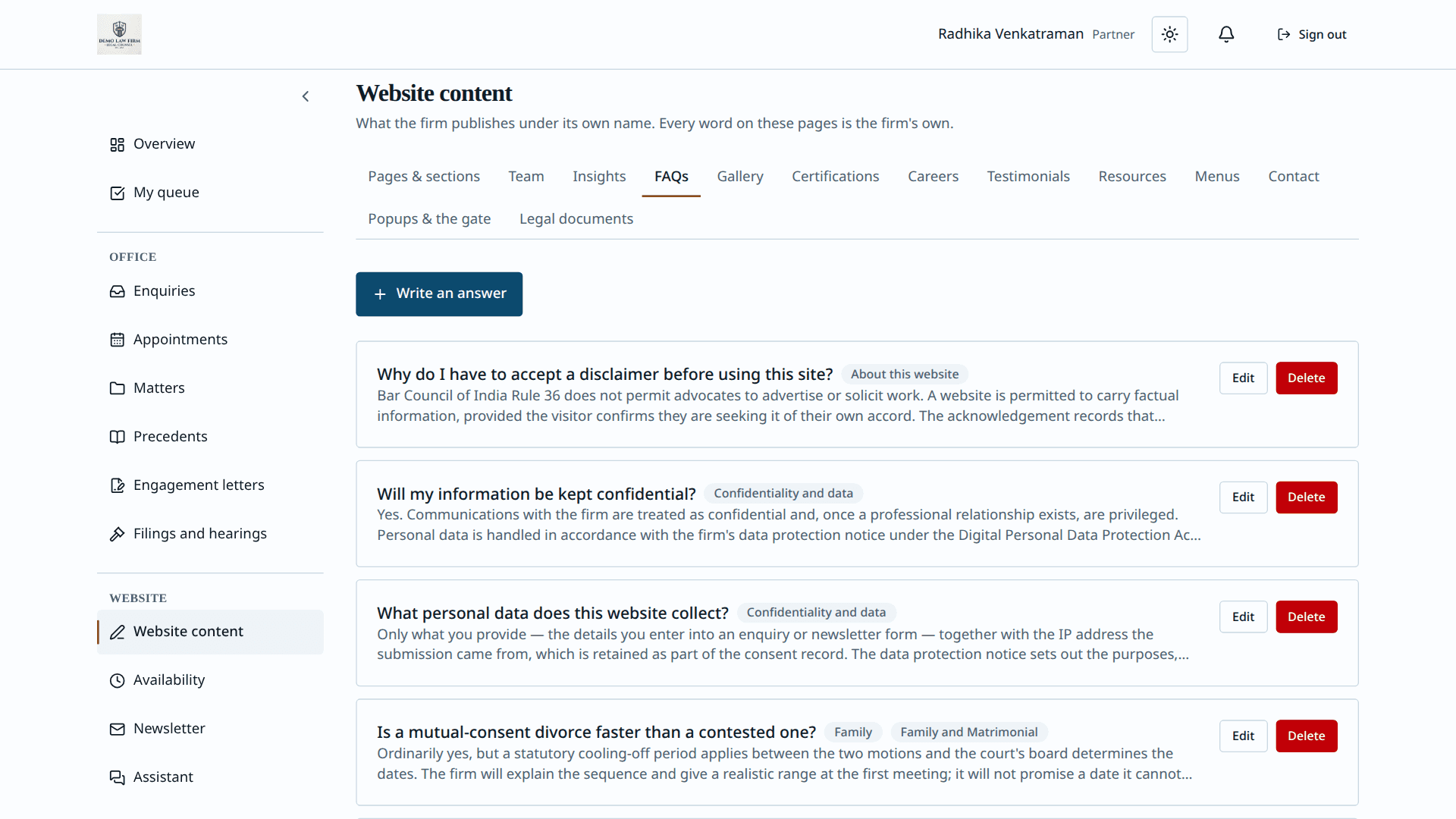Click the Write an answer button
This screenshot has width=1456, height=819.
tap(439, 293)
